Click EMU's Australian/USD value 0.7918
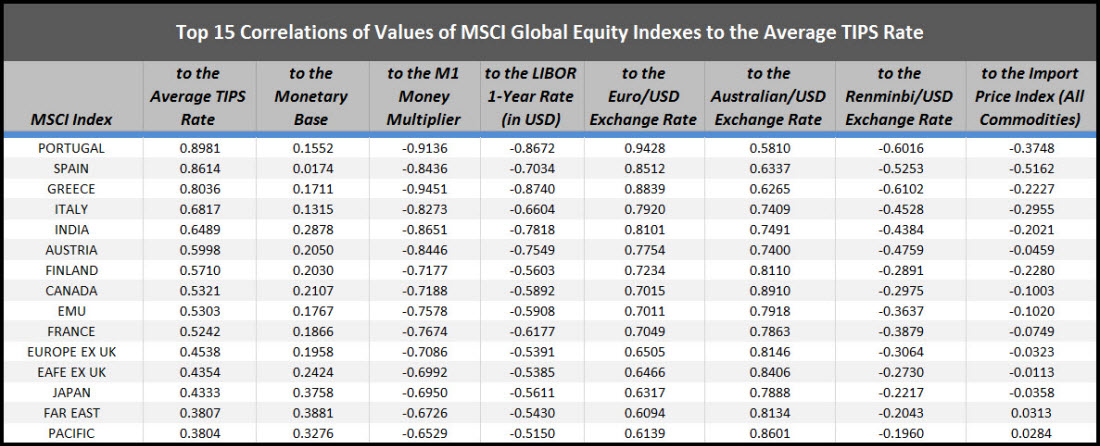 770,311
